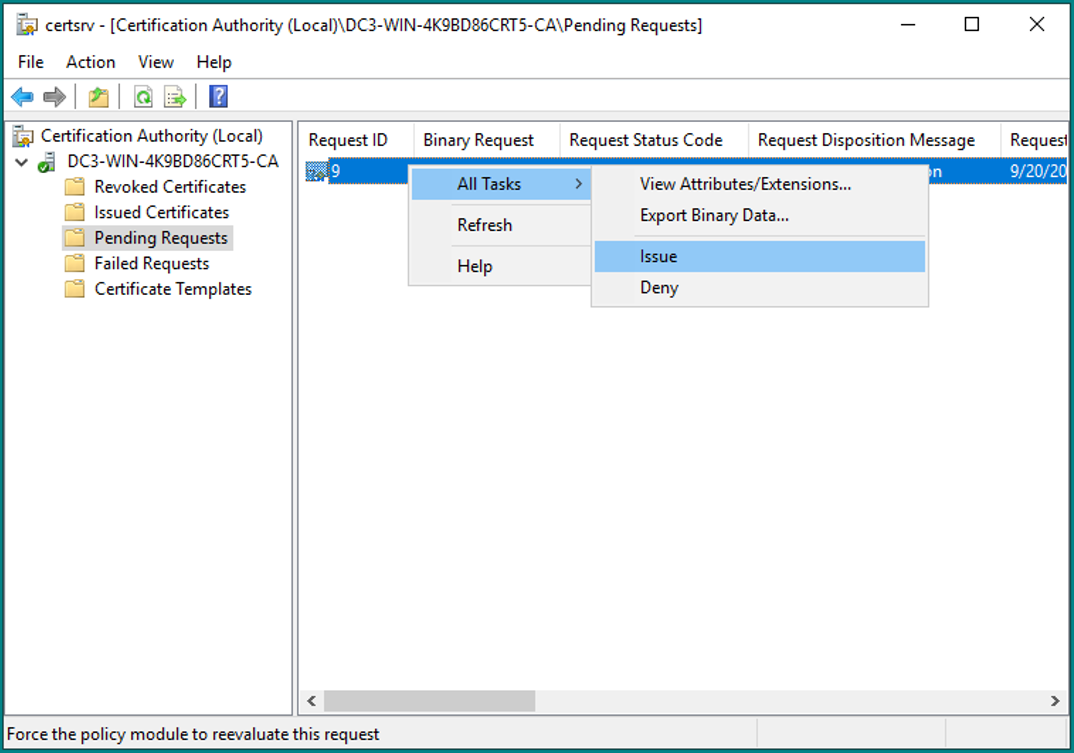
Task: Sort by the Request Status Code column header
Action: pos(646,140)
